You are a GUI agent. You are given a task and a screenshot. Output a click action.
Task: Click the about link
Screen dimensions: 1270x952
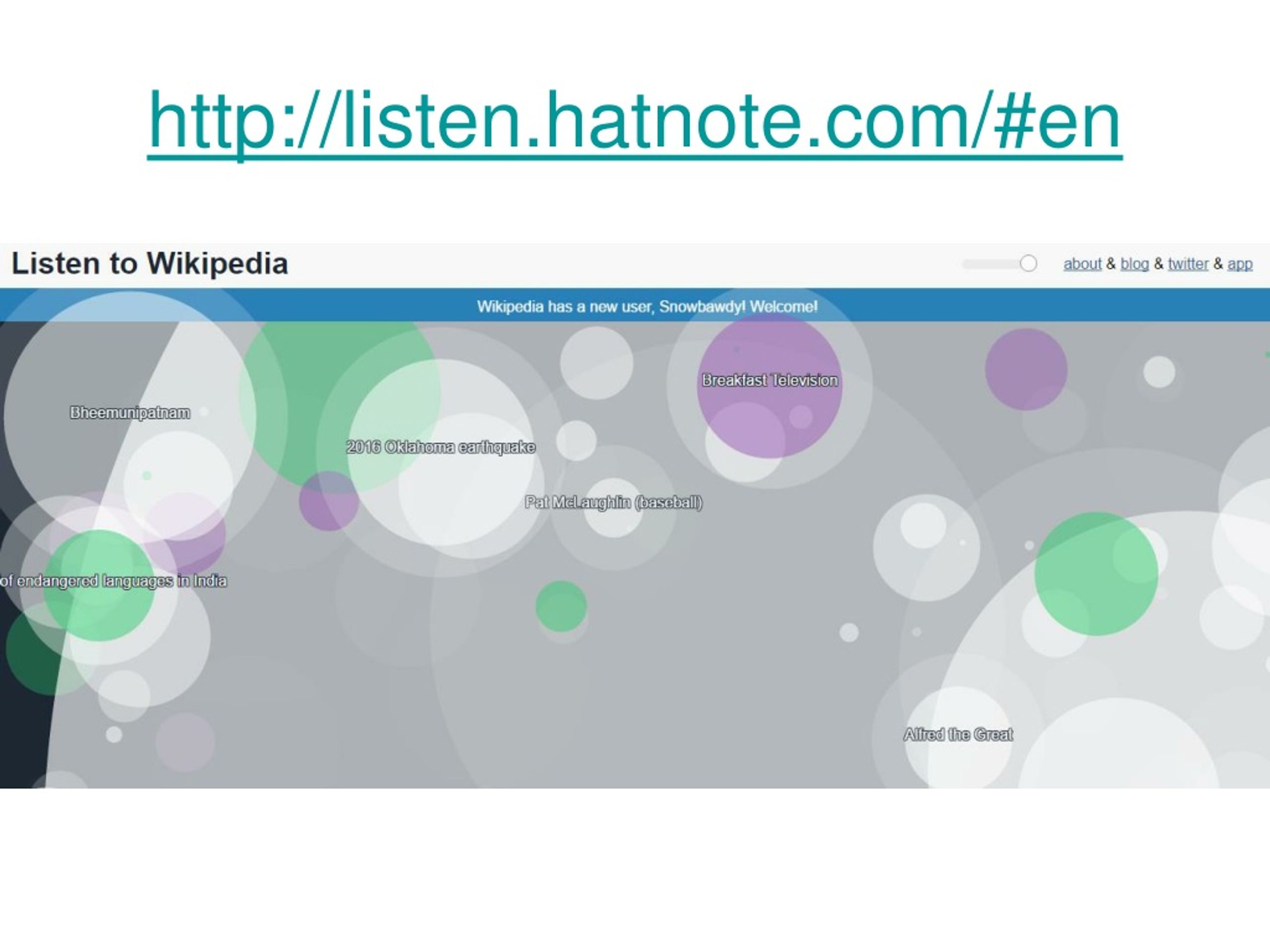(x=1082, y=264)
